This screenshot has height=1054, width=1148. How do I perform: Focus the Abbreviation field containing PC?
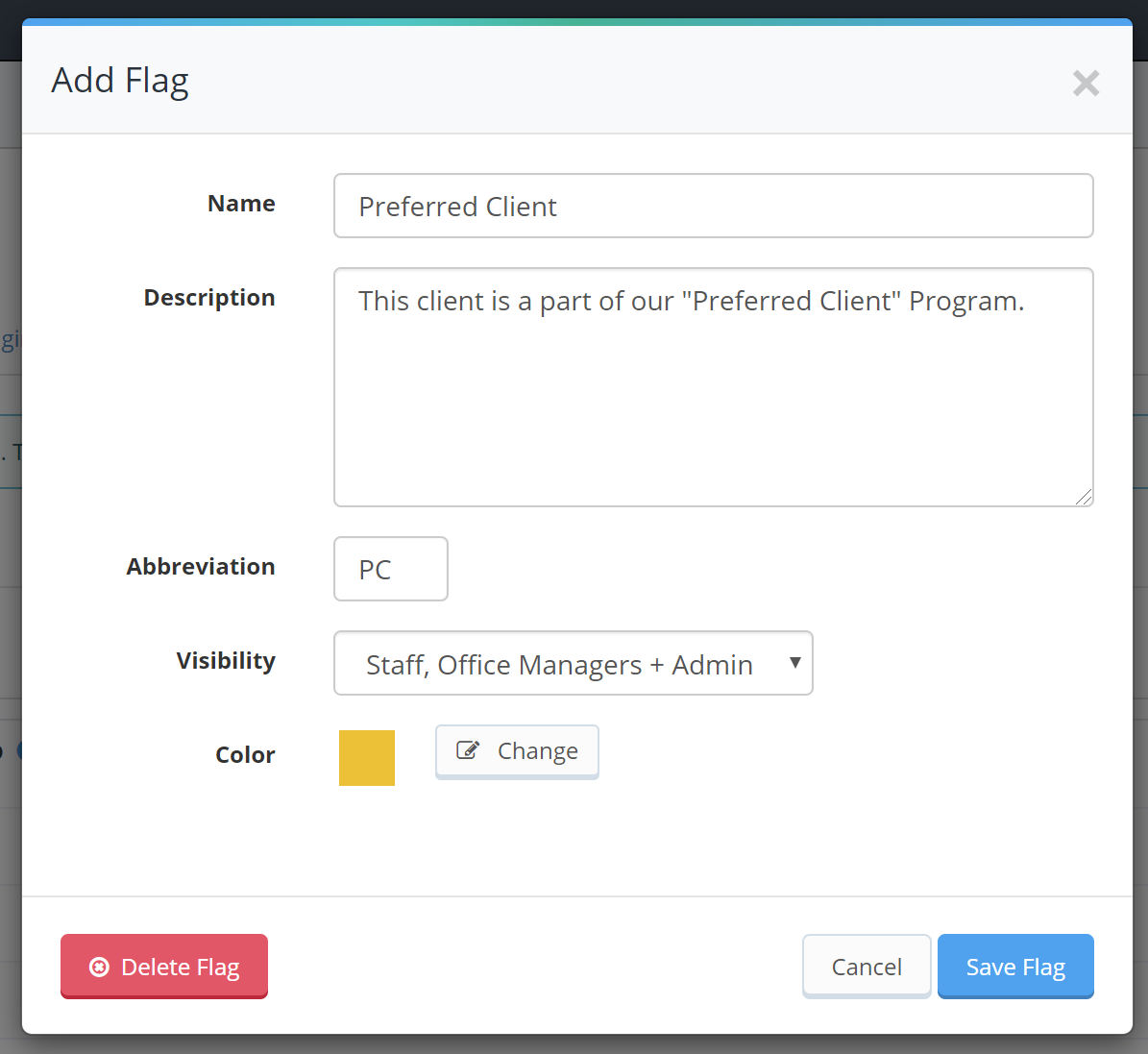pos(390,569)
